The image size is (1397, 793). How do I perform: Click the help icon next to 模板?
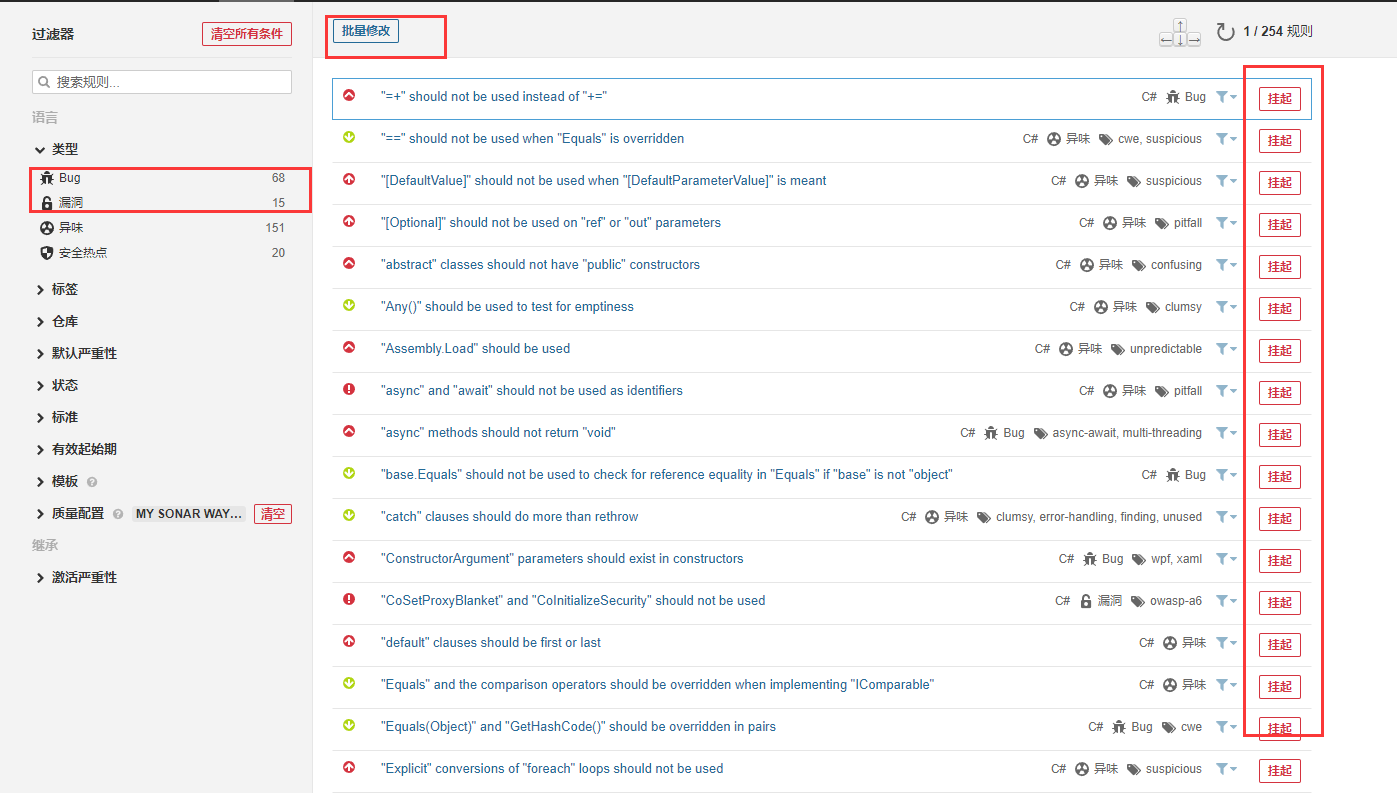click(92, 482)
